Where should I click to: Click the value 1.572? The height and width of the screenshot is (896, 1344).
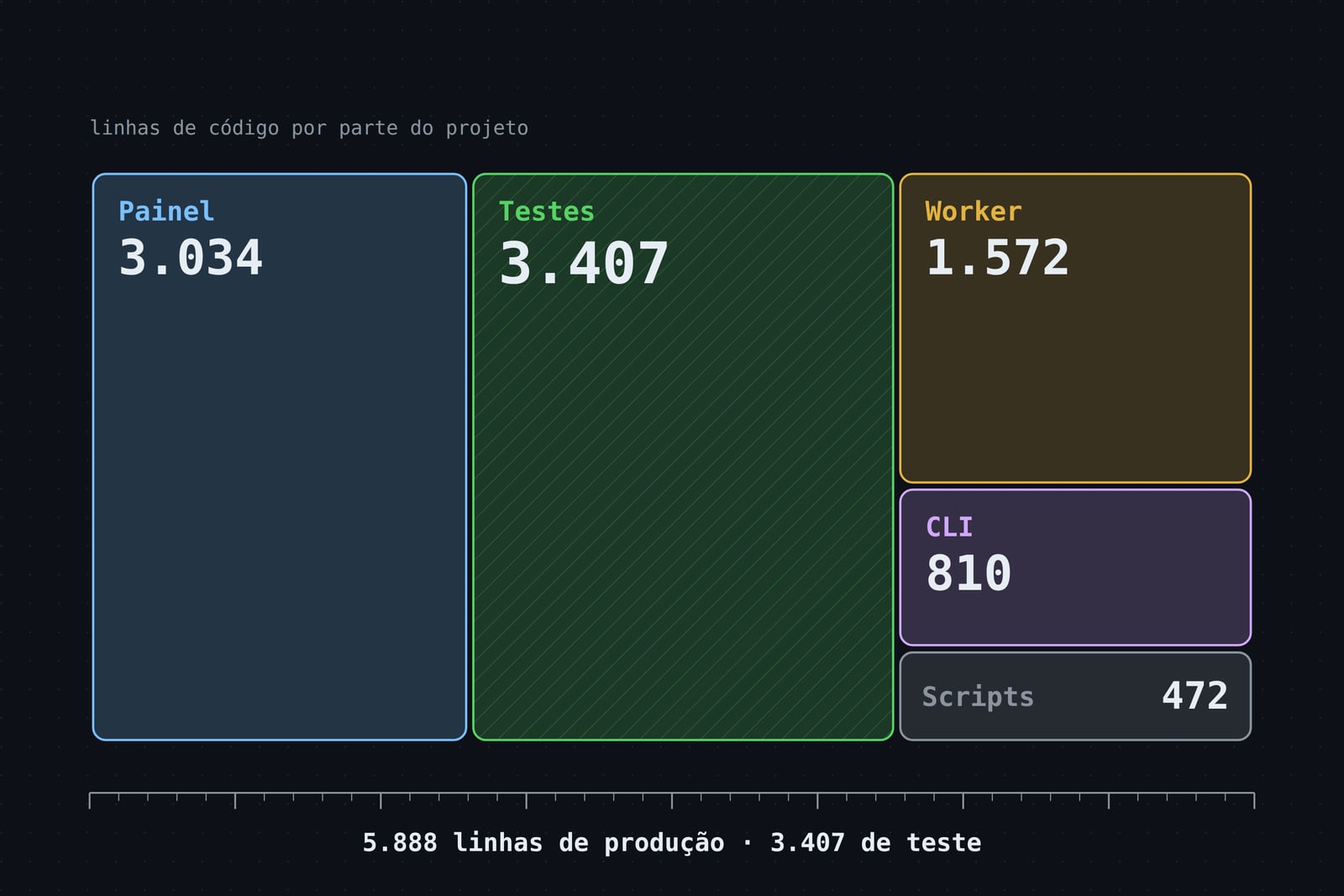click(x=997, y=258)
